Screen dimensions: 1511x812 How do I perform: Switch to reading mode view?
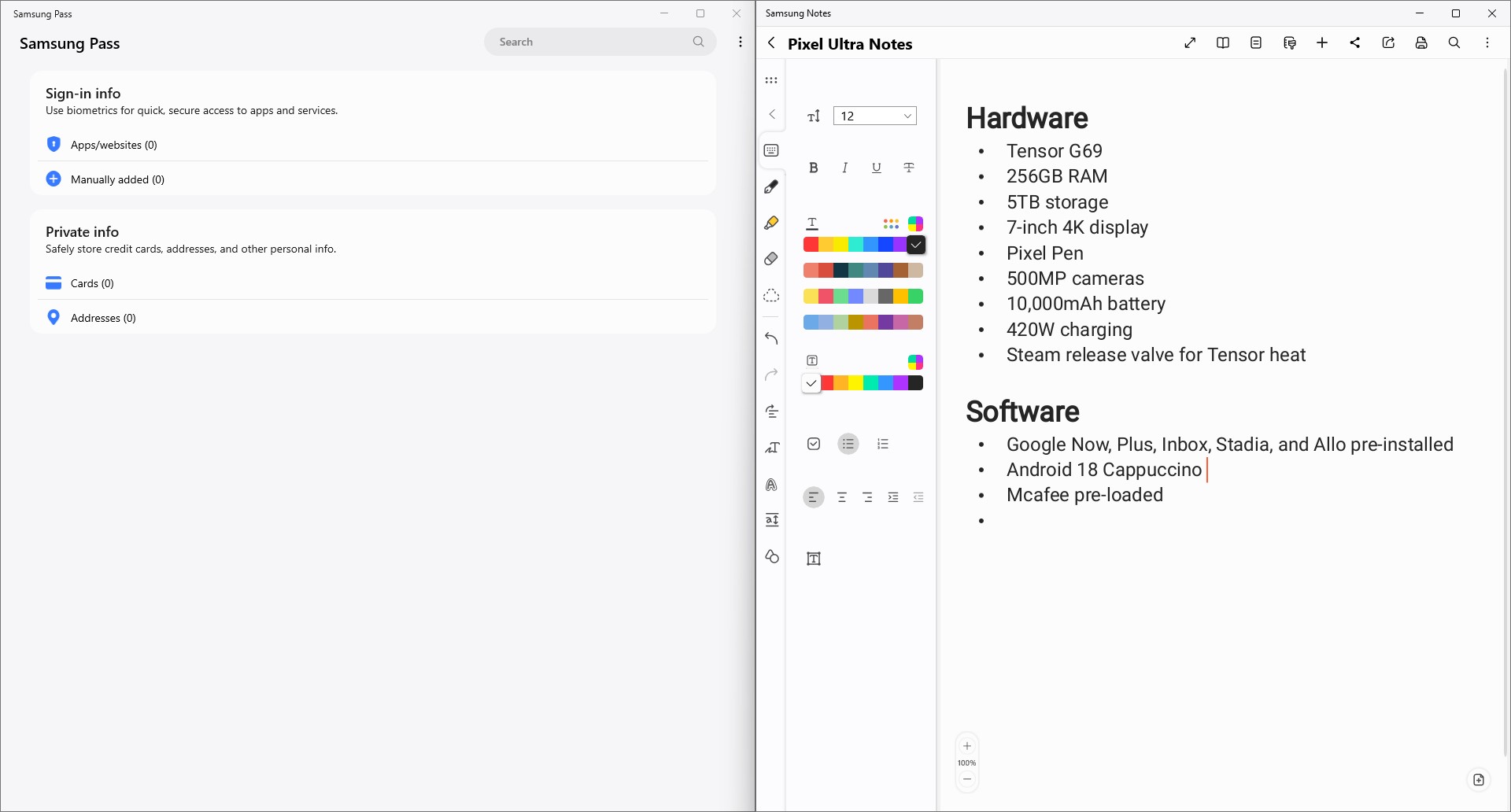1223,43
